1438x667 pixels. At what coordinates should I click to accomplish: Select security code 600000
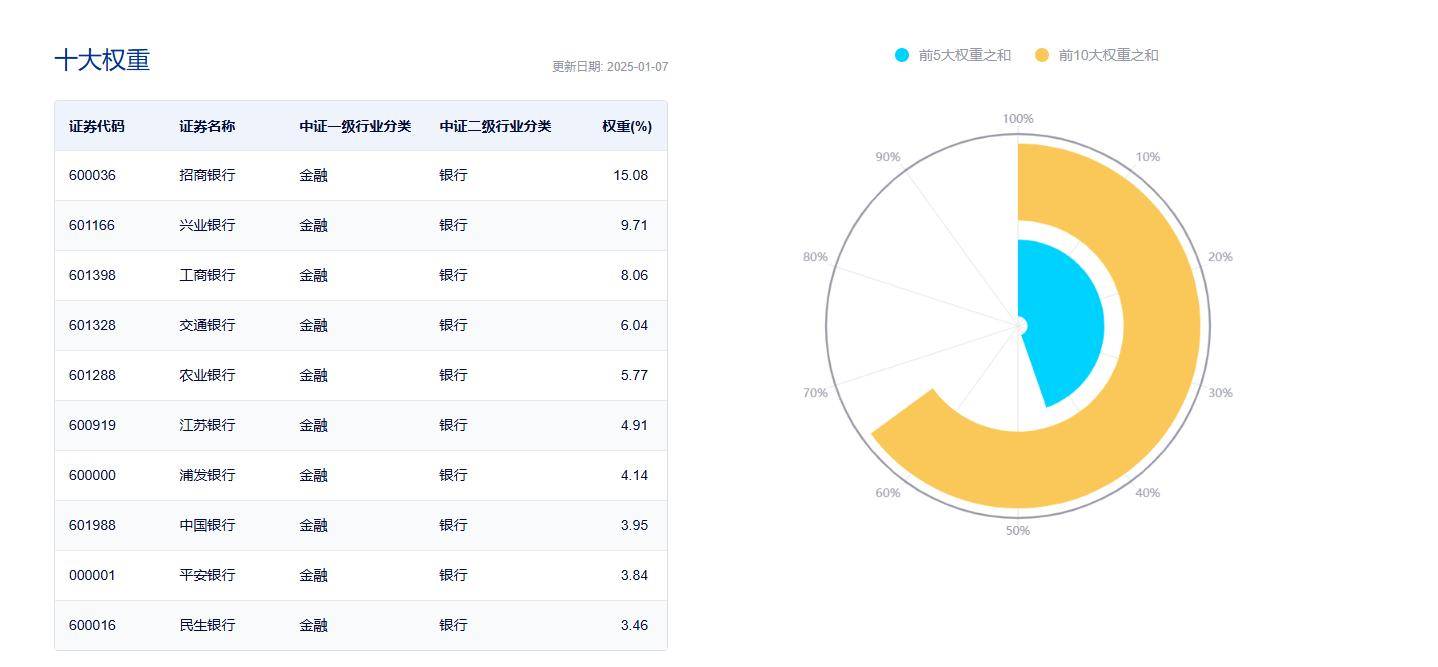92,475
